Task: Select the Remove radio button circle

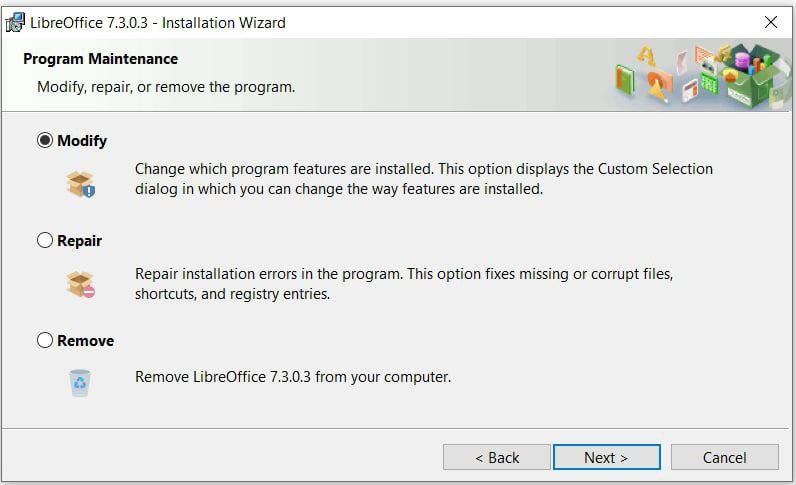Action: pos(45,340)
